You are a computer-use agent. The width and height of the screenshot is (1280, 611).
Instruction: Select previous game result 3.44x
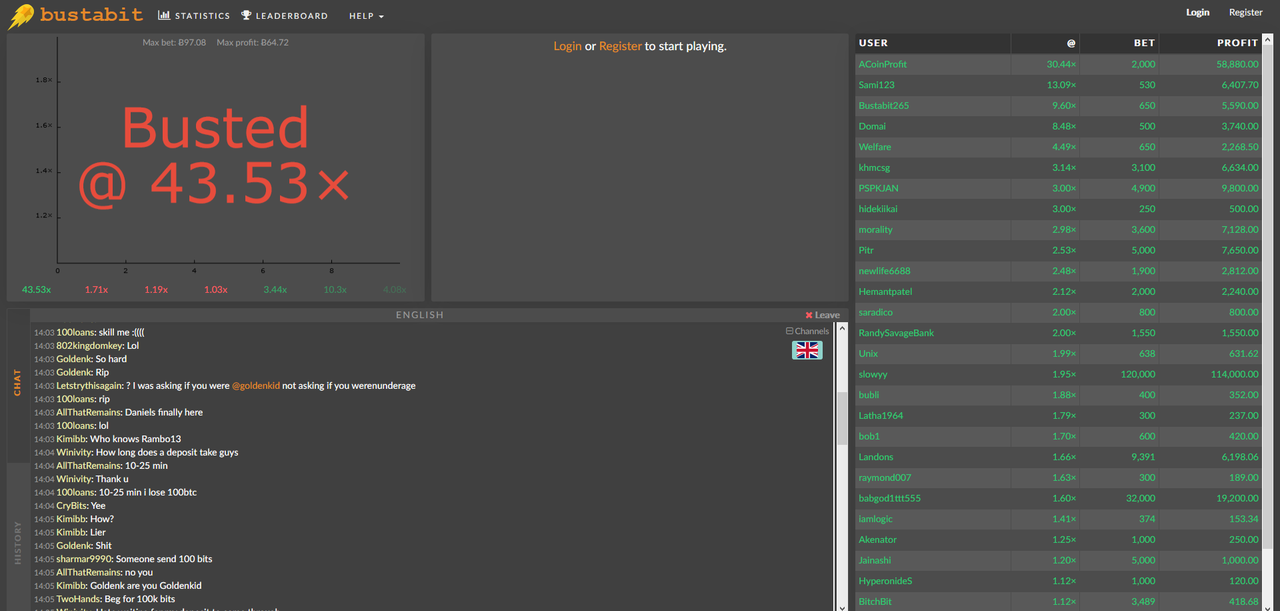pos(275,289)
